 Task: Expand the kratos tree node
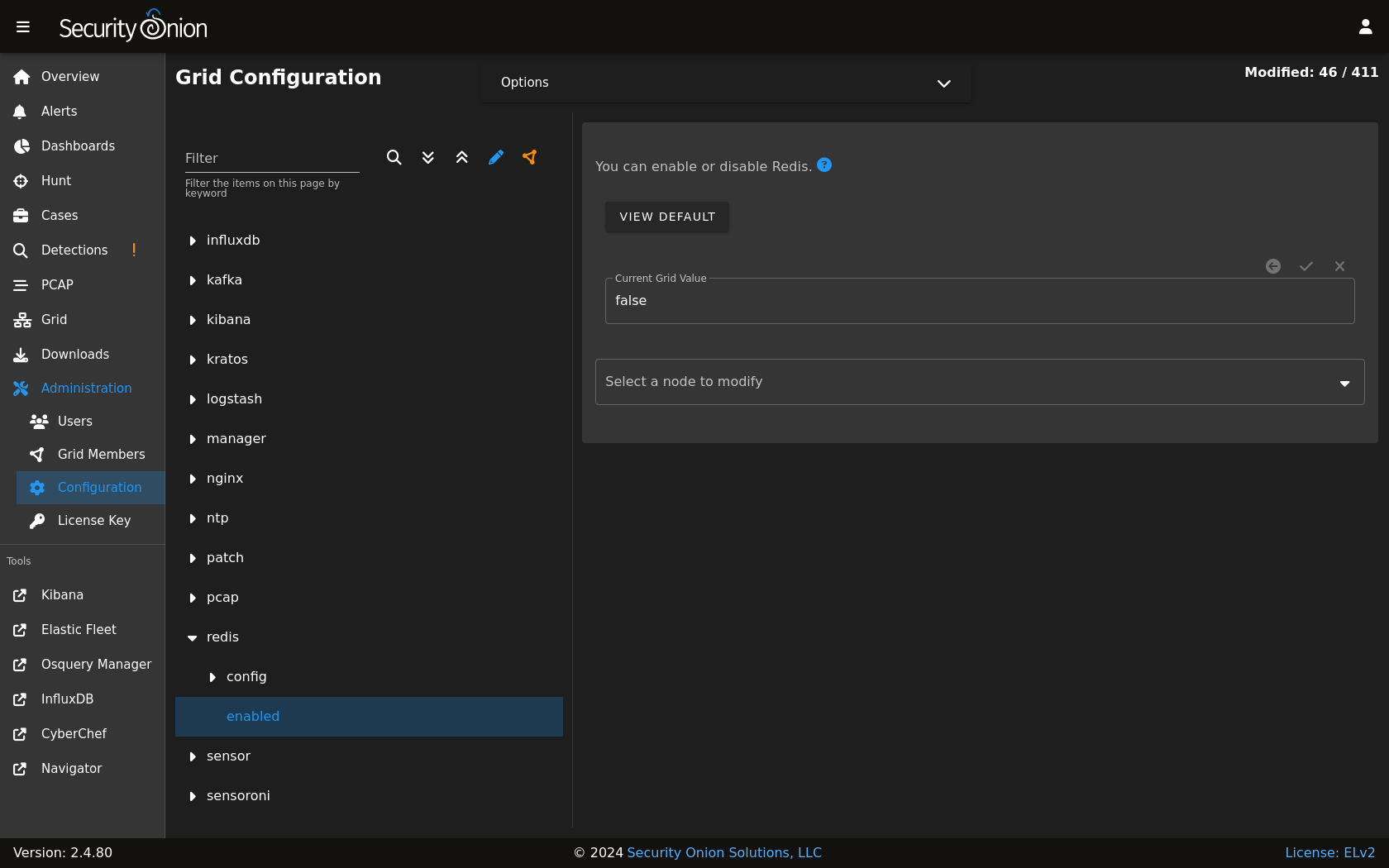point(193,360)
